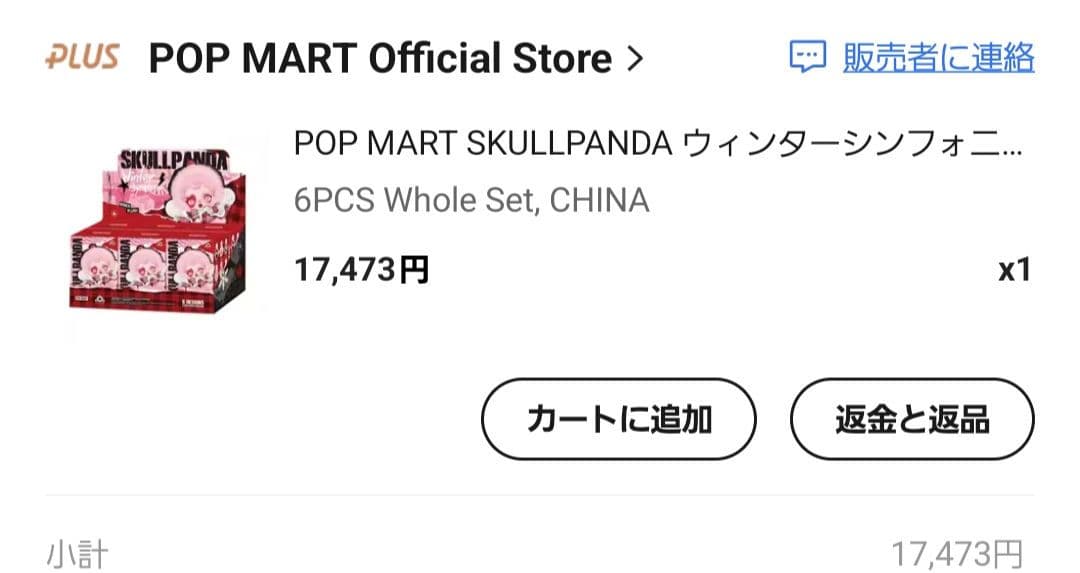The image size is (1080, 573).
Task: Select the 6PCS Whole Set, CHINA variant text
Action: (x=471, y=200)
